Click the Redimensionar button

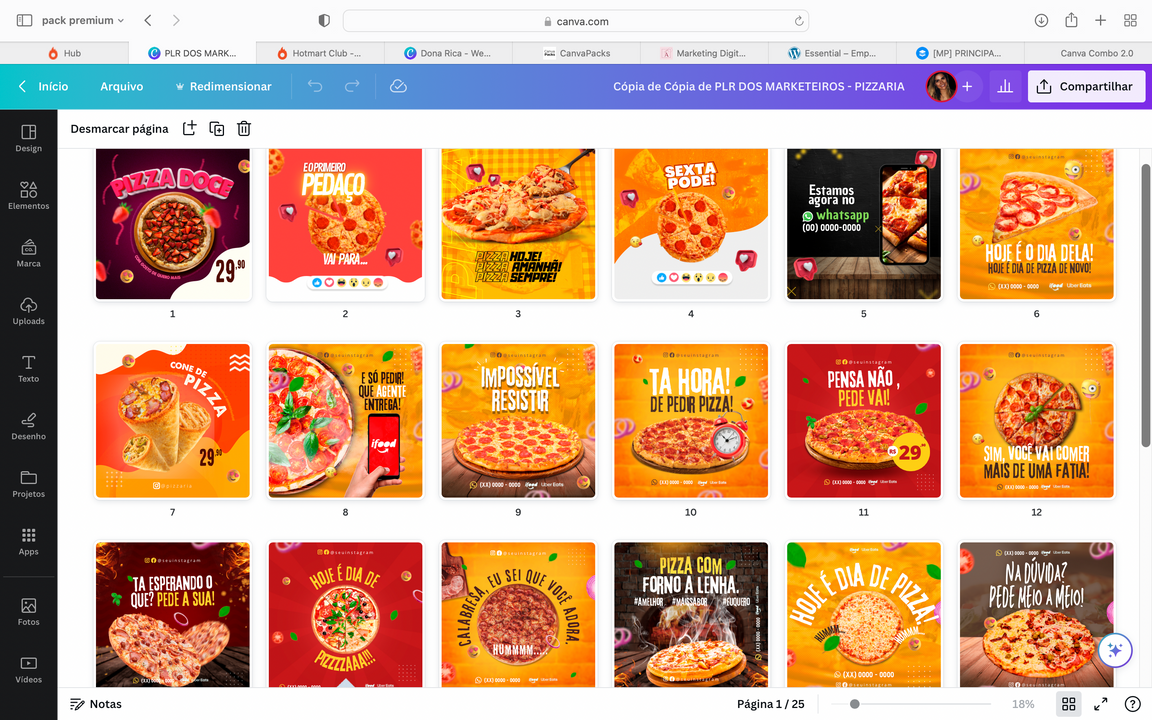click(222, 87)
